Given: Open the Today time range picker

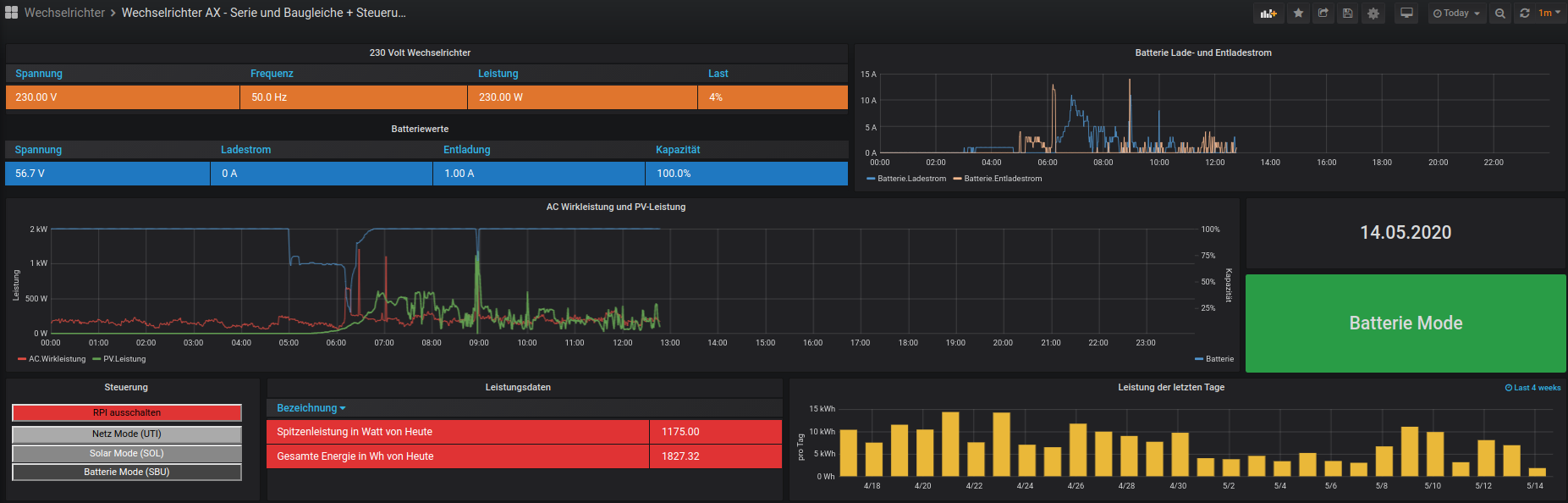Looking at the screenshot, I should [1456, 14].
